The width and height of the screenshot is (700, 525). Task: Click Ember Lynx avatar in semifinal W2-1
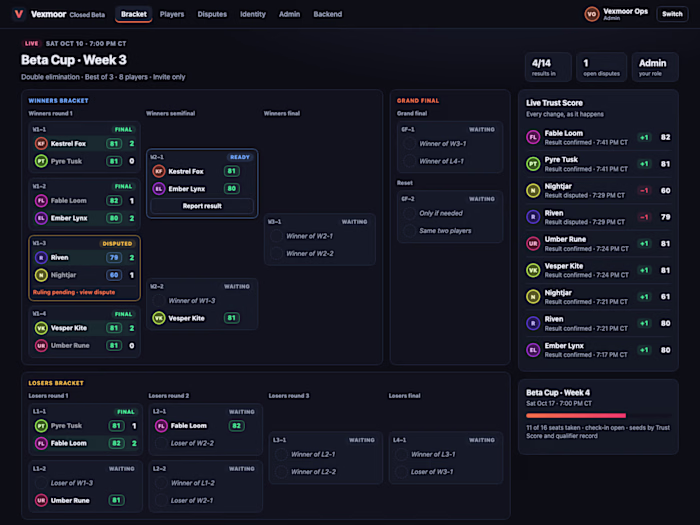158,188
